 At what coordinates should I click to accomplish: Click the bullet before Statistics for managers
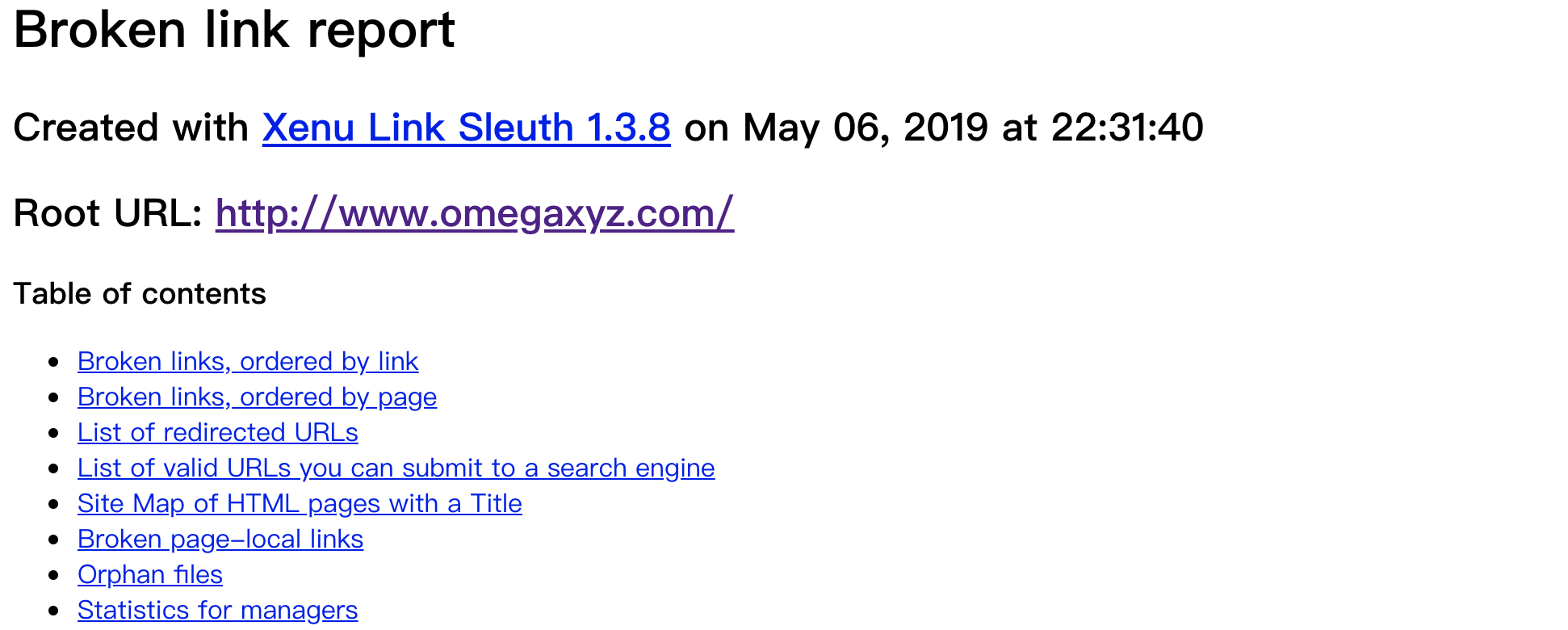point(54,611)
